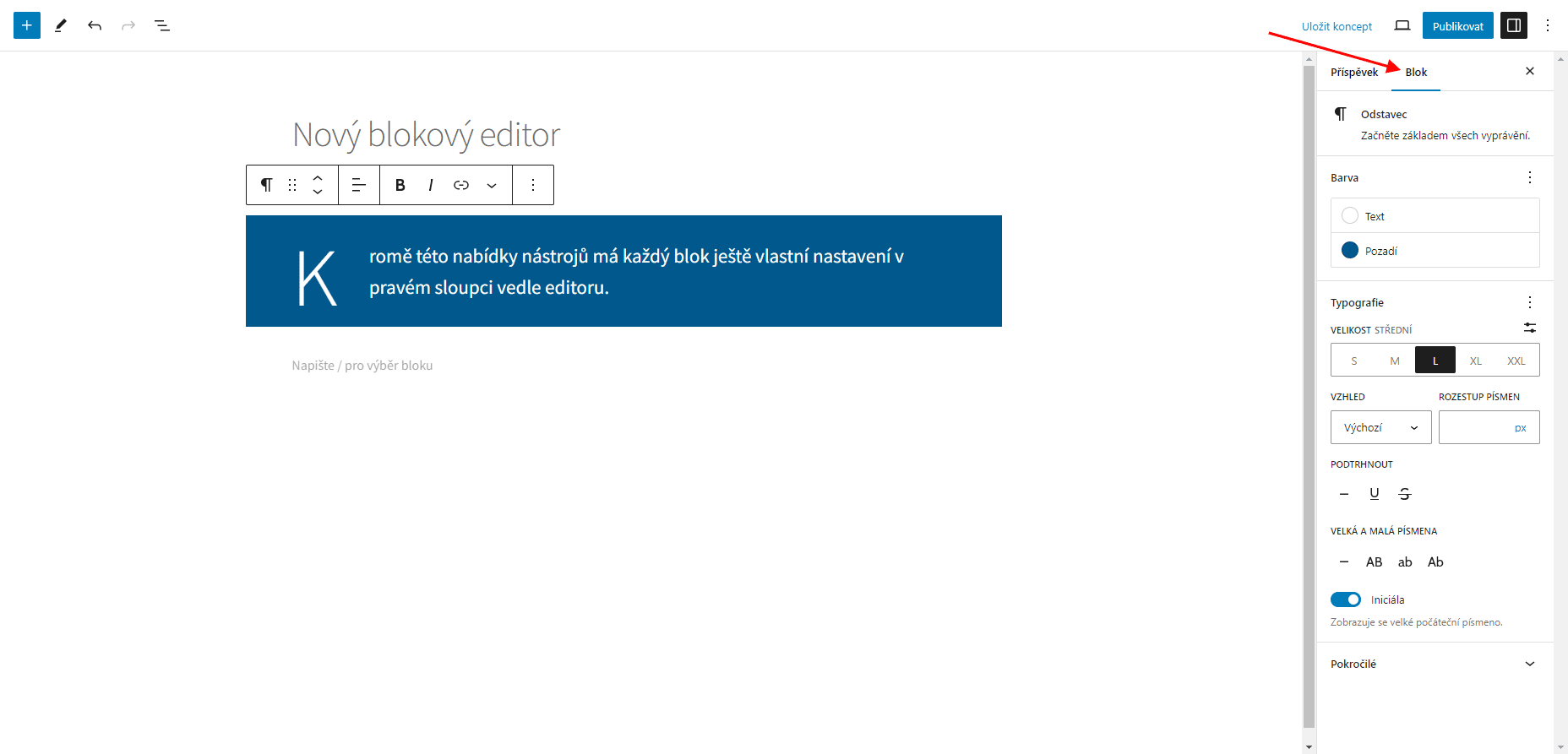Click the empty 'Napište / pro výběr bloku' placeholder

362,366
